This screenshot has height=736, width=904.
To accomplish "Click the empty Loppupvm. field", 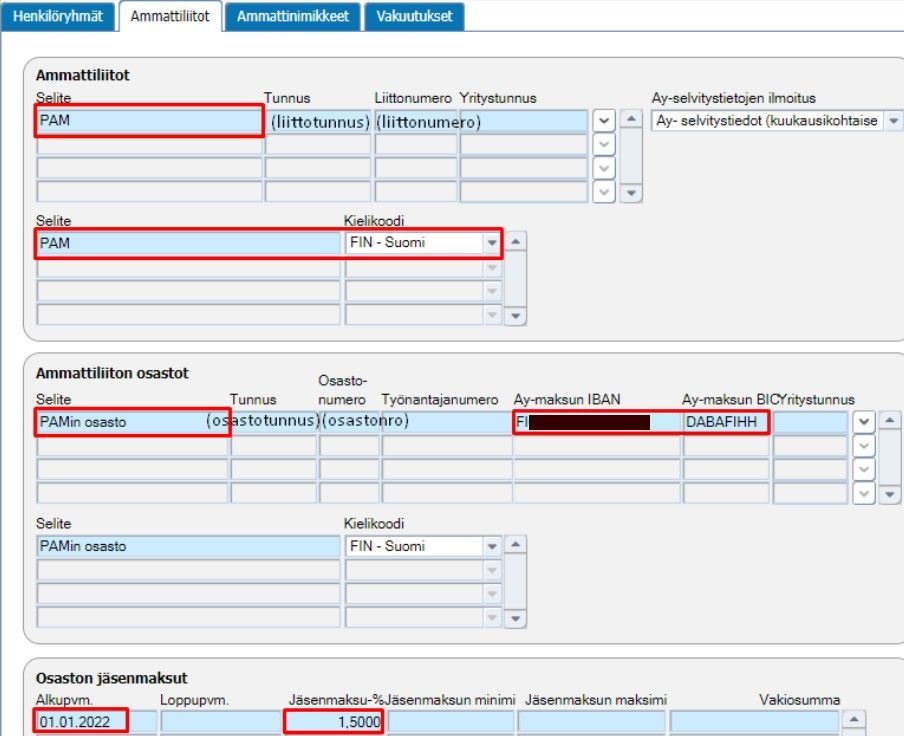I will pyautogui.click(x=221, y=722).
